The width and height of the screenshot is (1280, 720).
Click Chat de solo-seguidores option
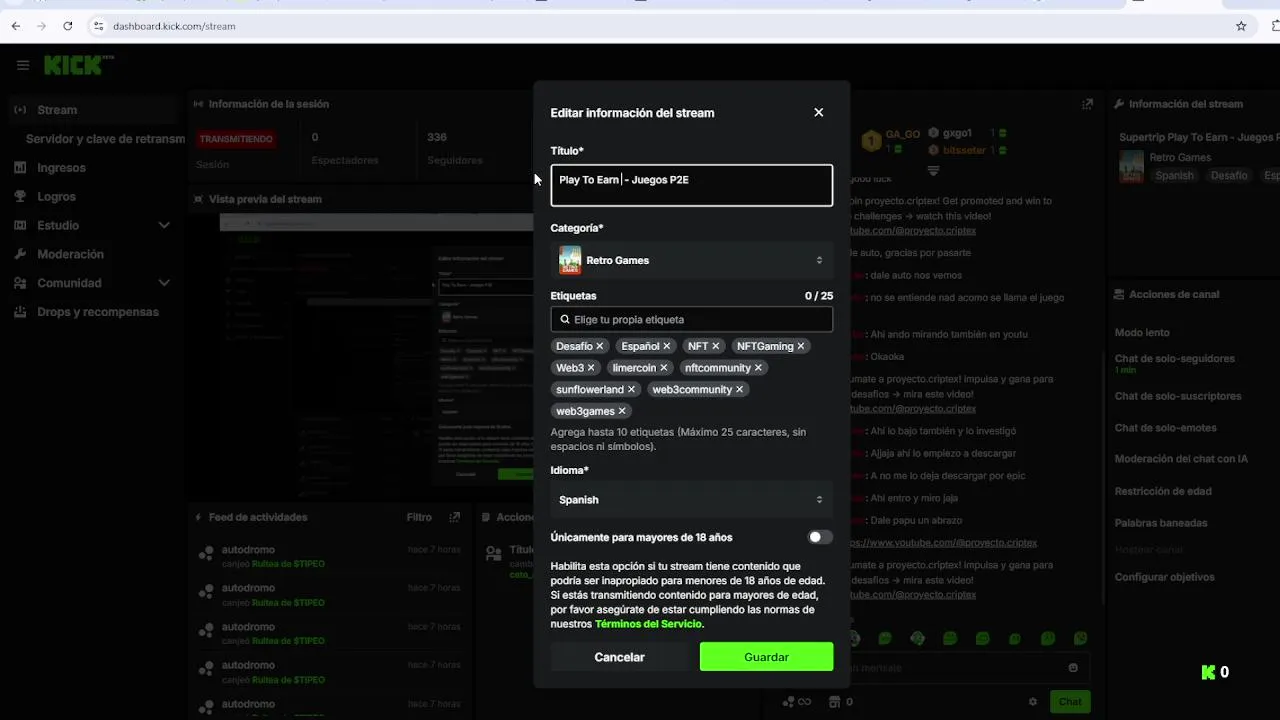point(1175,358)
